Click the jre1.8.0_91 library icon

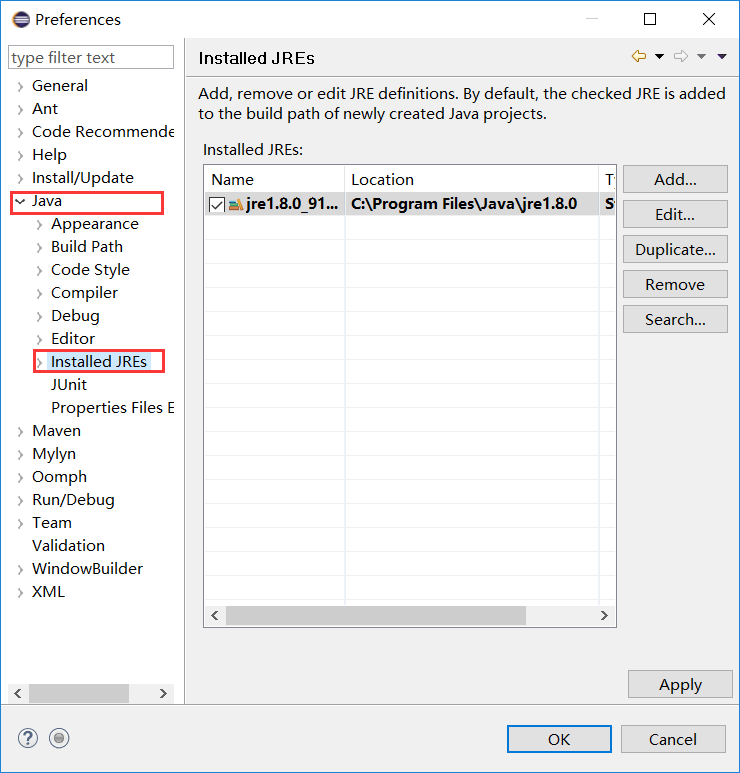pos(236,204)
